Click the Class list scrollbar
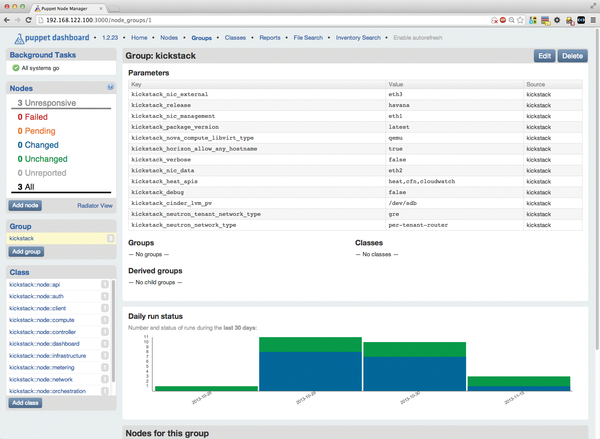600x439 pixels. click(x=113, y=331)
